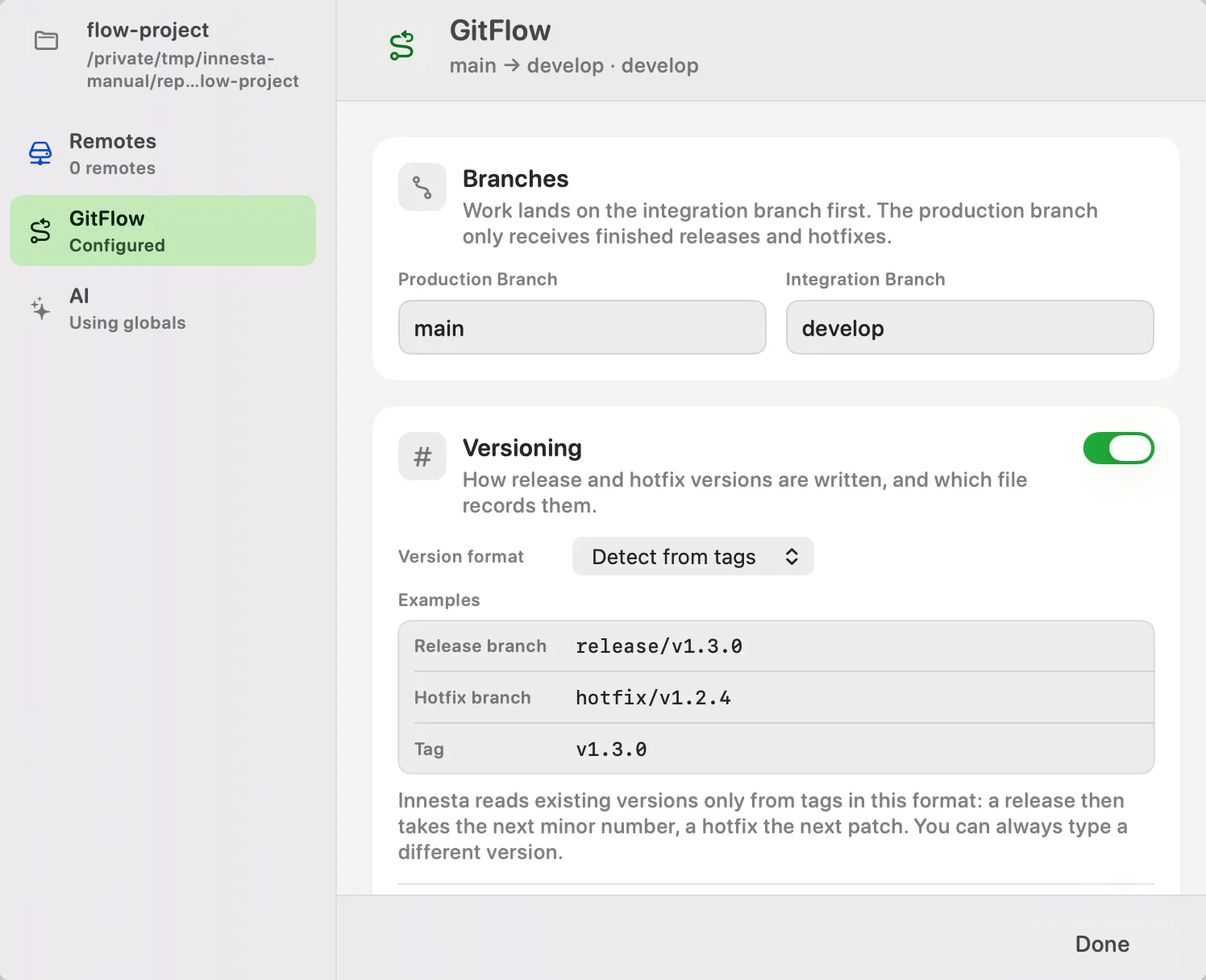
Task: Click the Release branch row label
Action: pos(480,646)
